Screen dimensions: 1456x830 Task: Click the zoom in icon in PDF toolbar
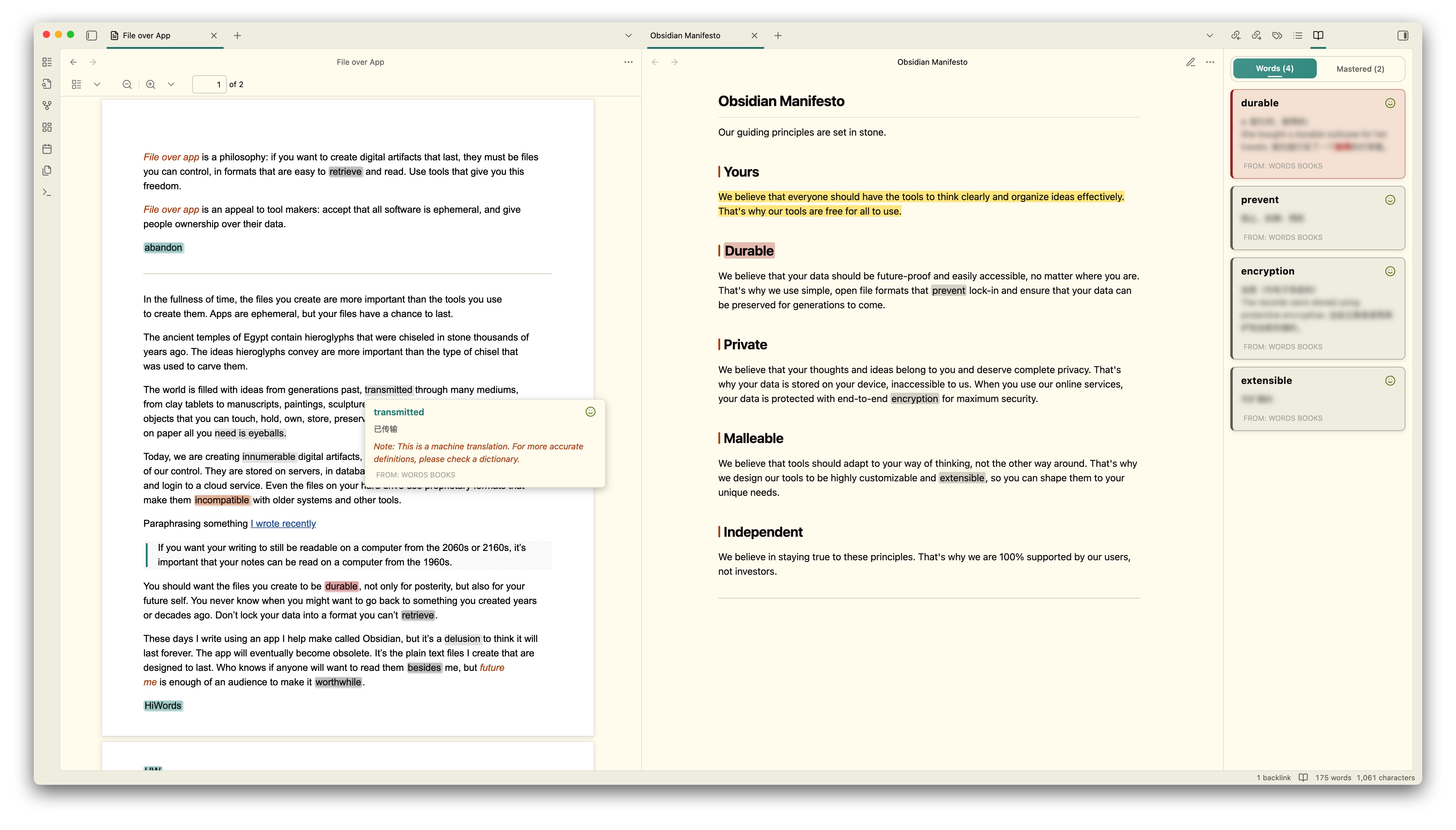pyautogui.click(x=150, y=84)
